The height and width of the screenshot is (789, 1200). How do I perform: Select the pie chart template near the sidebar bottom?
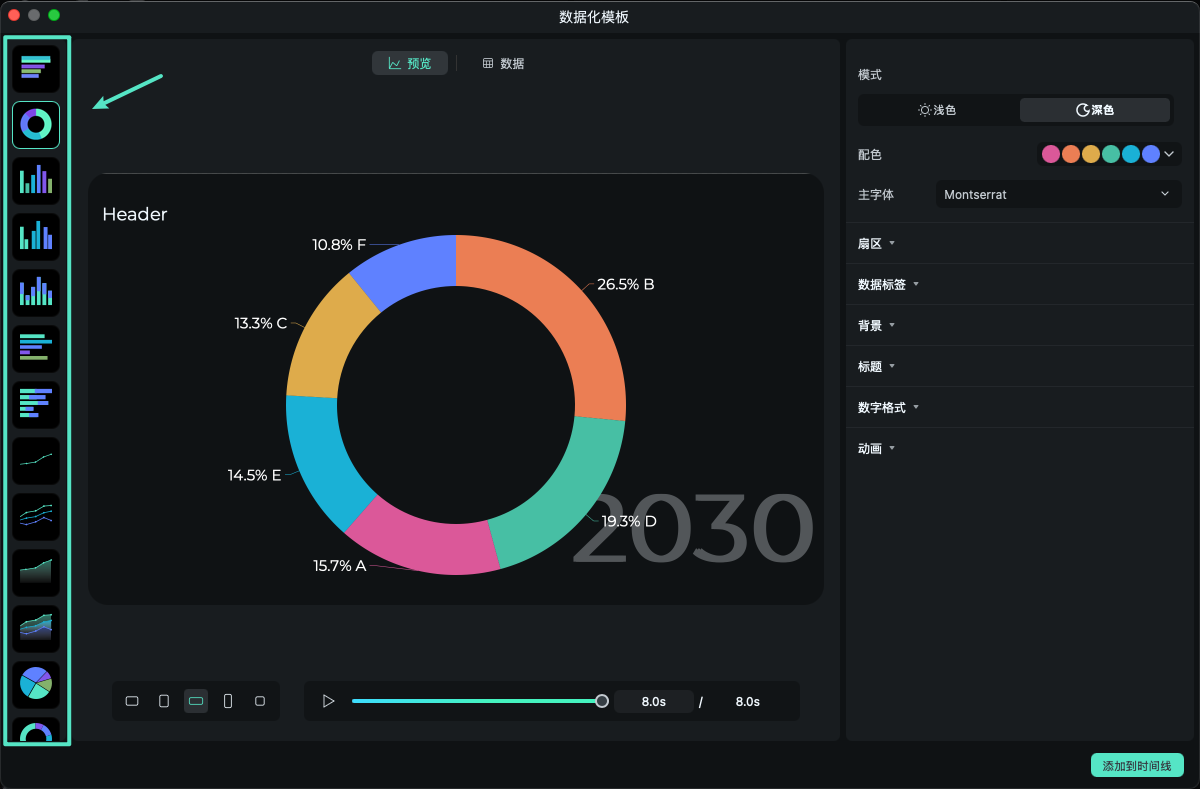35,684
